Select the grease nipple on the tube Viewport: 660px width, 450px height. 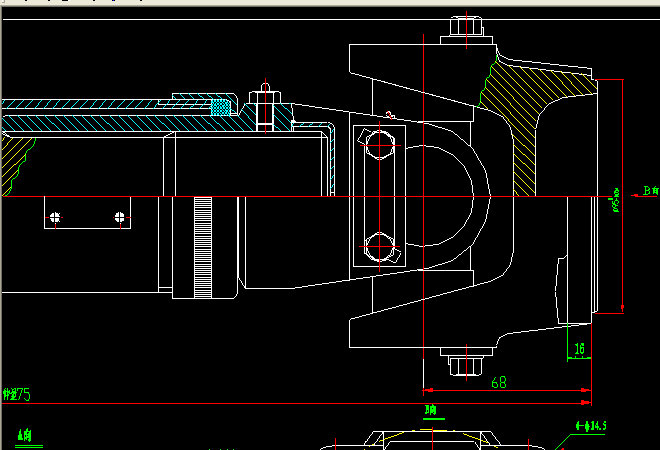[x=265, y=100]
